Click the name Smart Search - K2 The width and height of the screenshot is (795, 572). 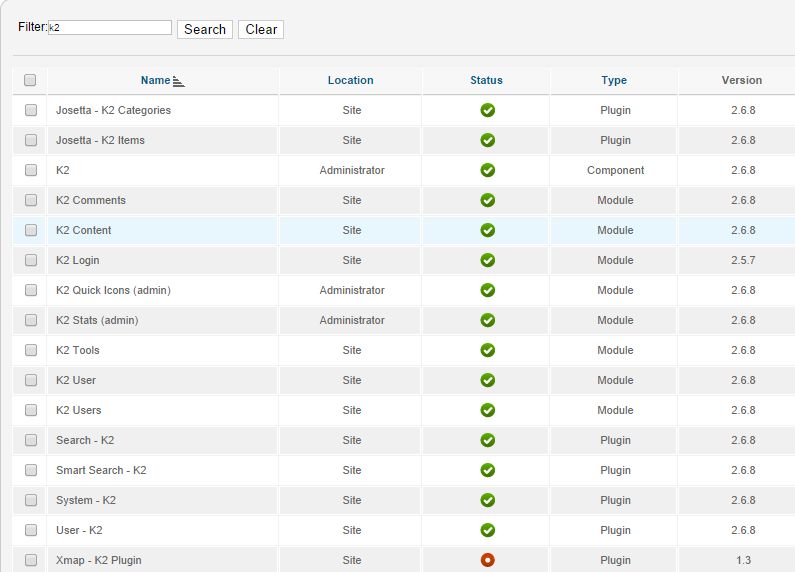(x=101, y=470)
